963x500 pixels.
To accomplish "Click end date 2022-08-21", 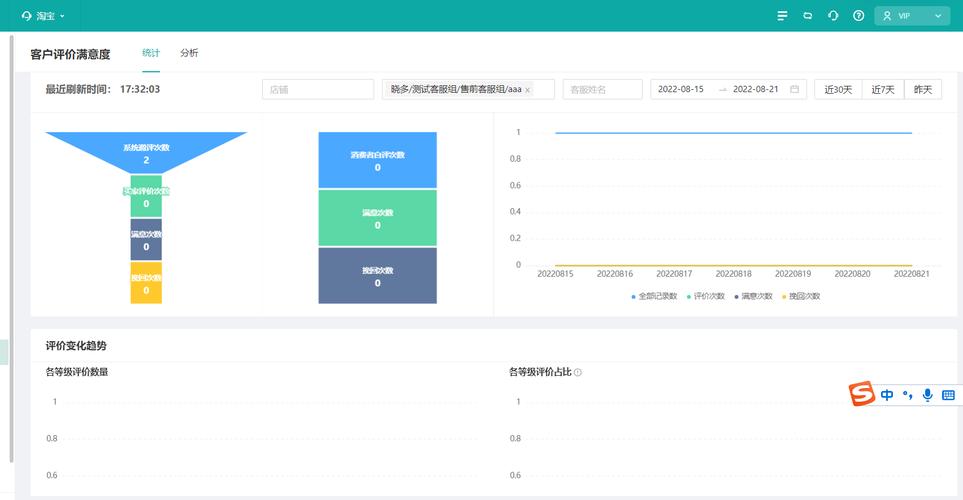I will (x=755, y=89).
